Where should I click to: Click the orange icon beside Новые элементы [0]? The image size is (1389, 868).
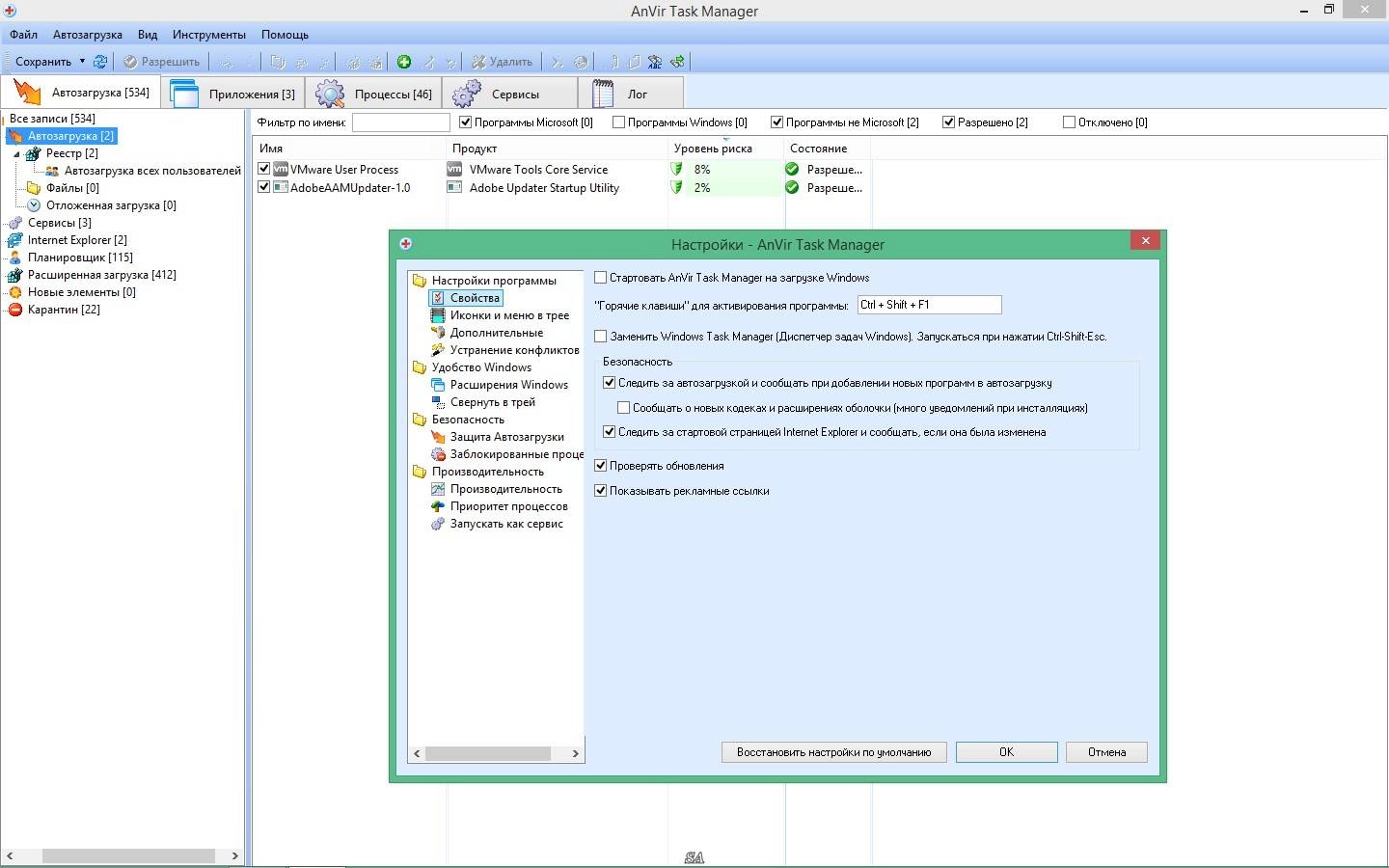(x=15, y=292)
